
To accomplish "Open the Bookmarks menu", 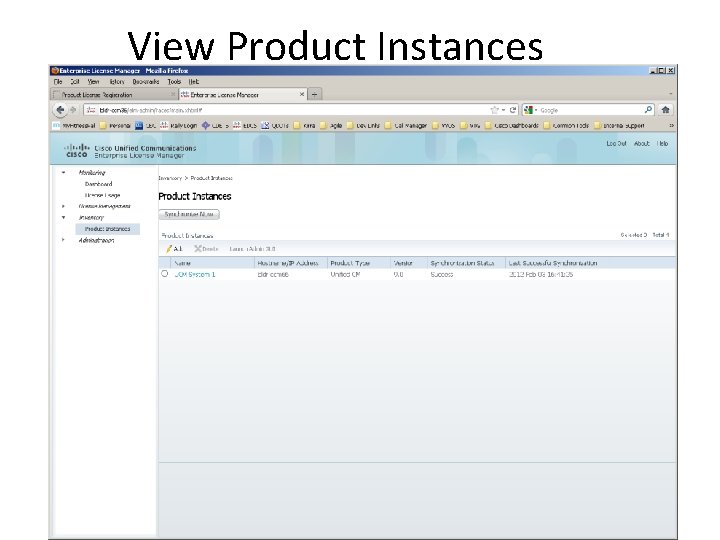I will 146,82.
